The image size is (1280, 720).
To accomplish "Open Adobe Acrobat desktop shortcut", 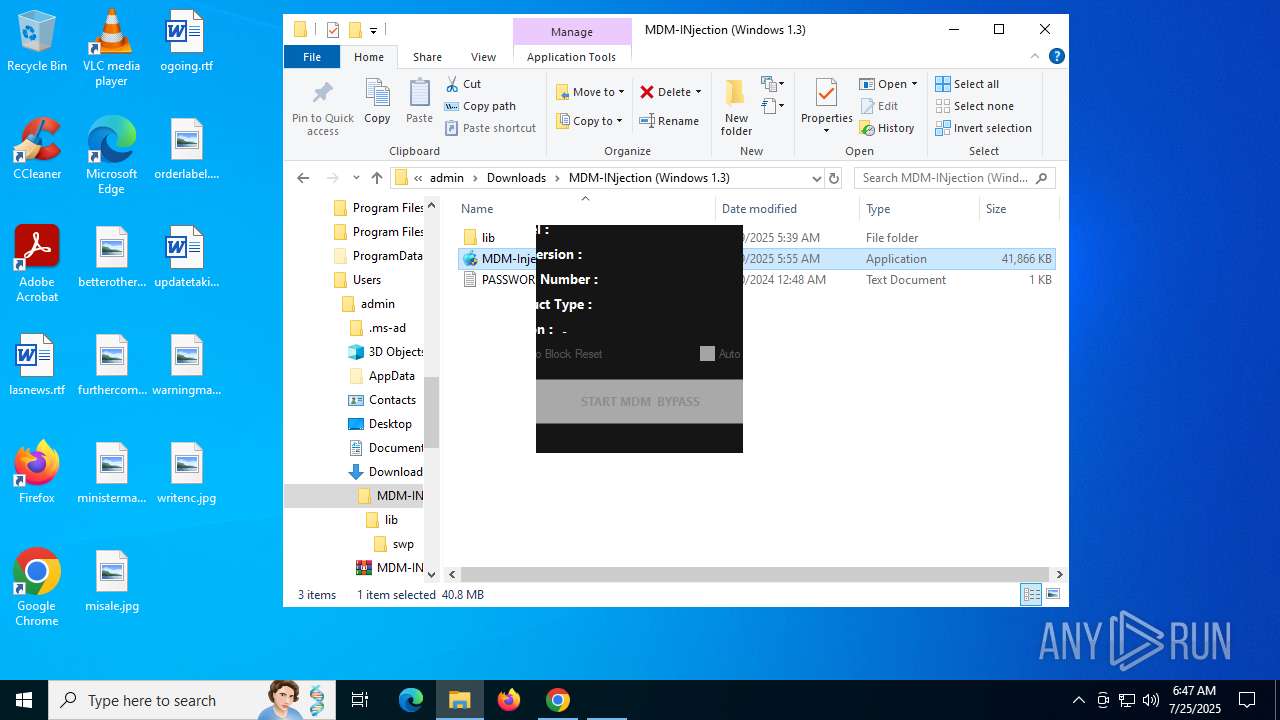I will coord(37,264).
